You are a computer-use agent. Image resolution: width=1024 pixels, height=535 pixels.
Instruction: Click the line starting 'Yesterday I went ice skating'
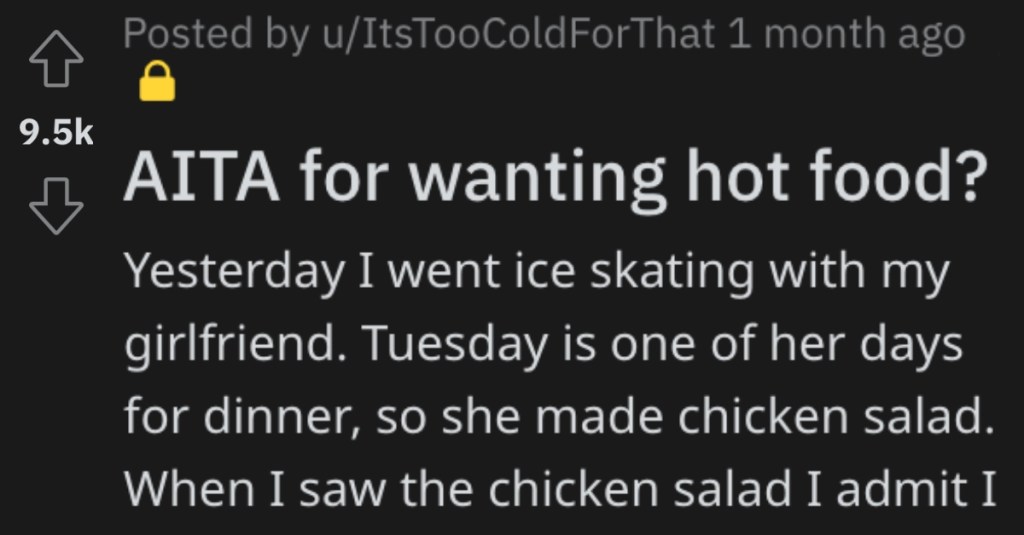click(536, 273)
